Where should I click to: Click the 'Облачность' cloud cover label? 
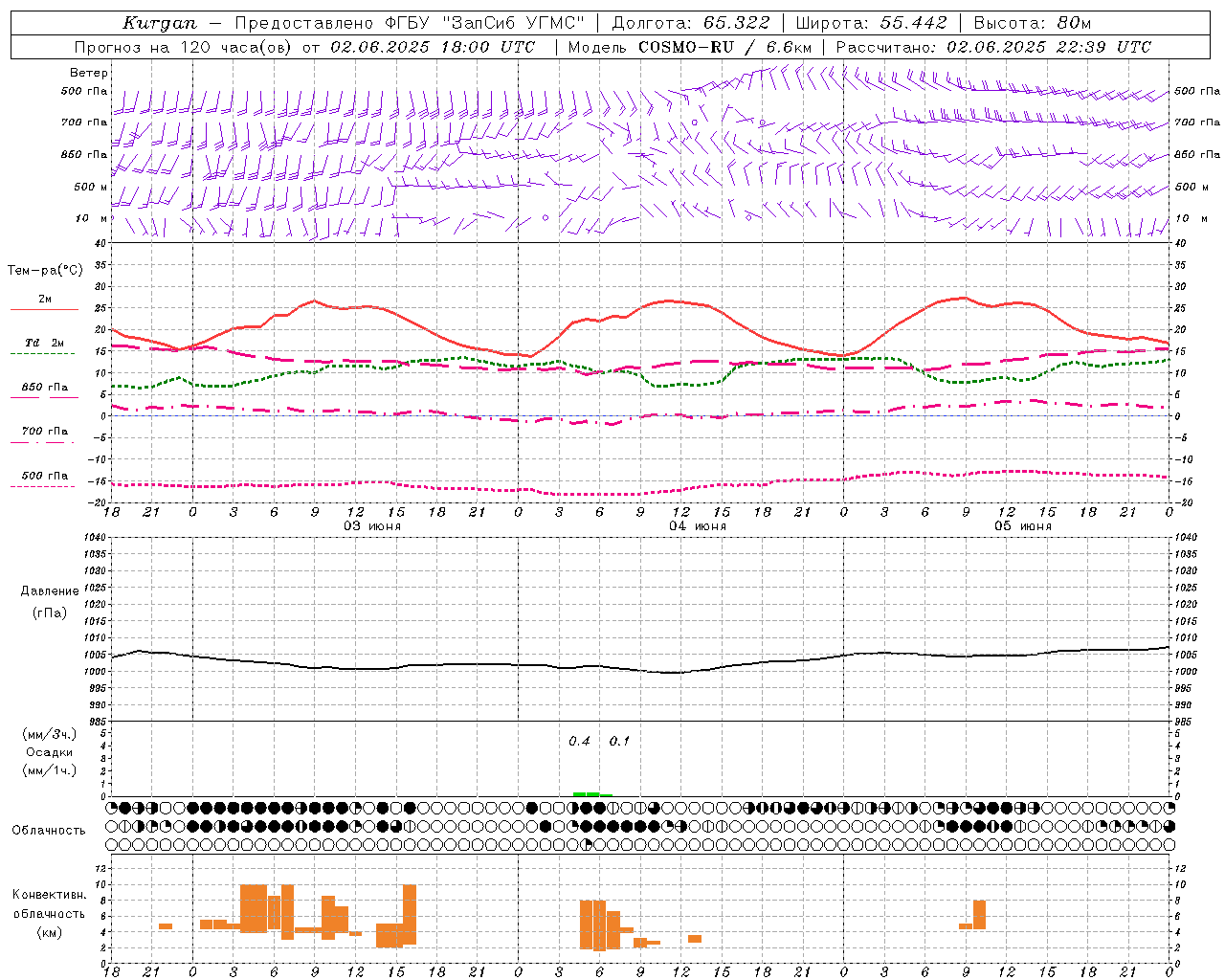click(49, 831)
